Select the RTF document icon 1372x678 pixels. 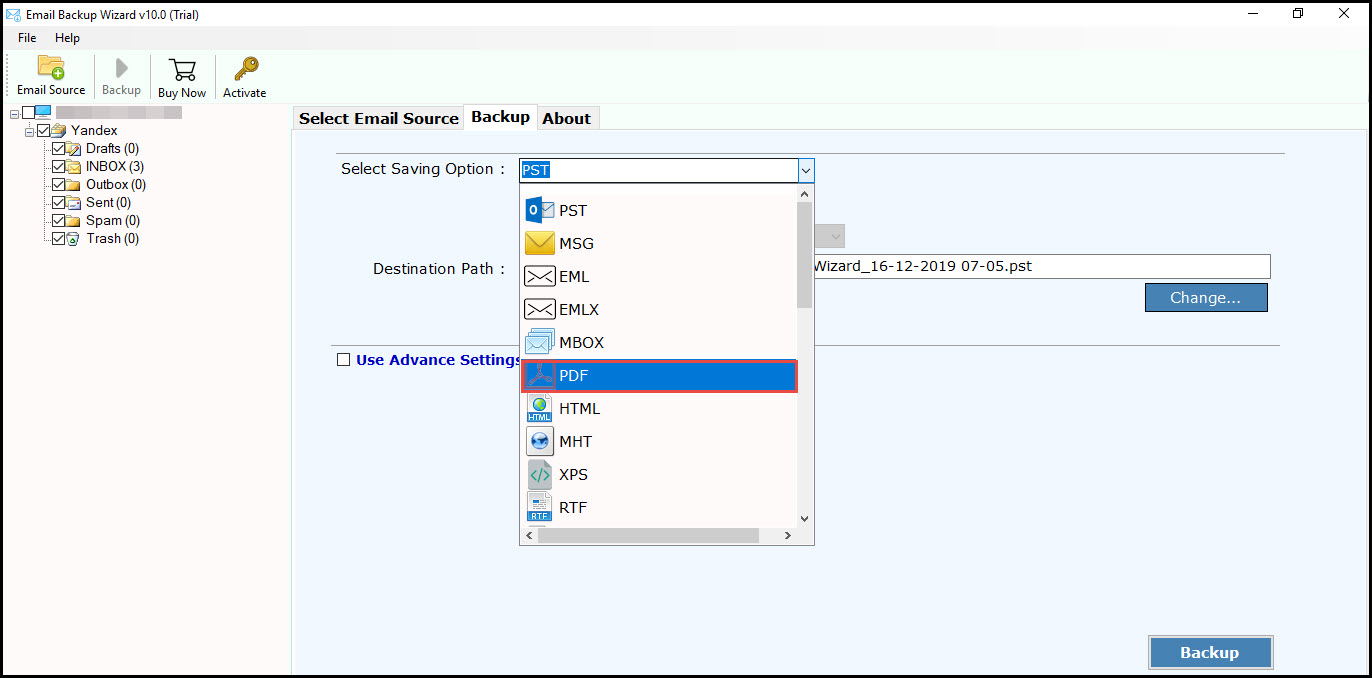coord(540,507)
